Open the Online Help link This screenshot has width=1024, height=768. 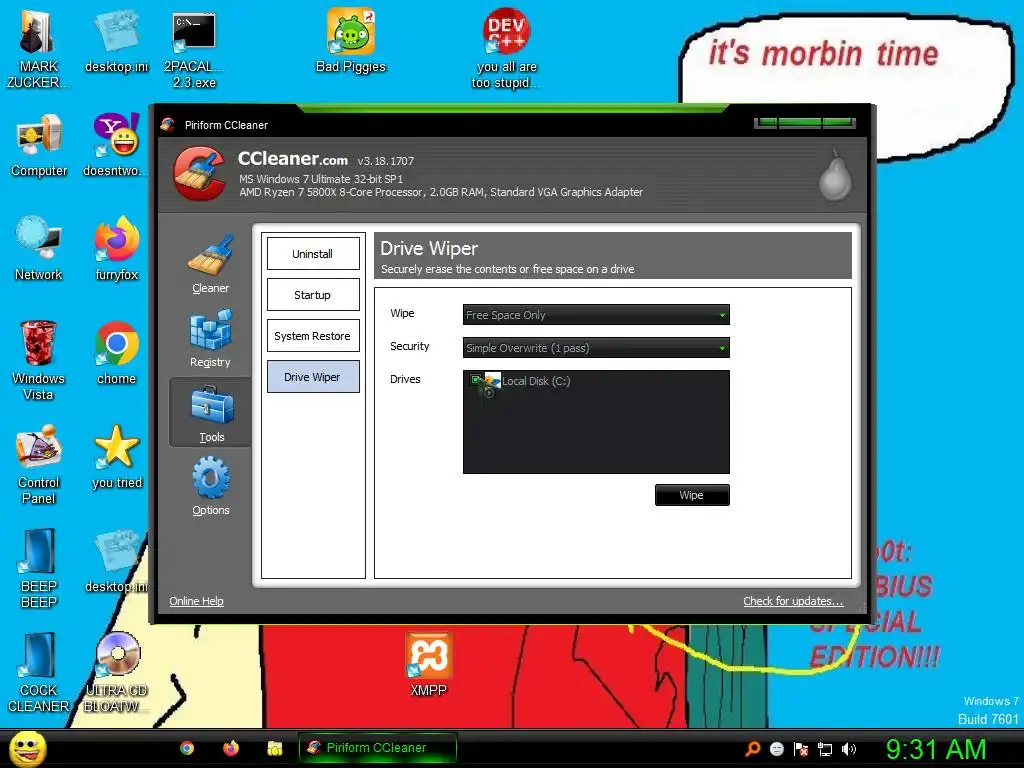click(197, 601)
